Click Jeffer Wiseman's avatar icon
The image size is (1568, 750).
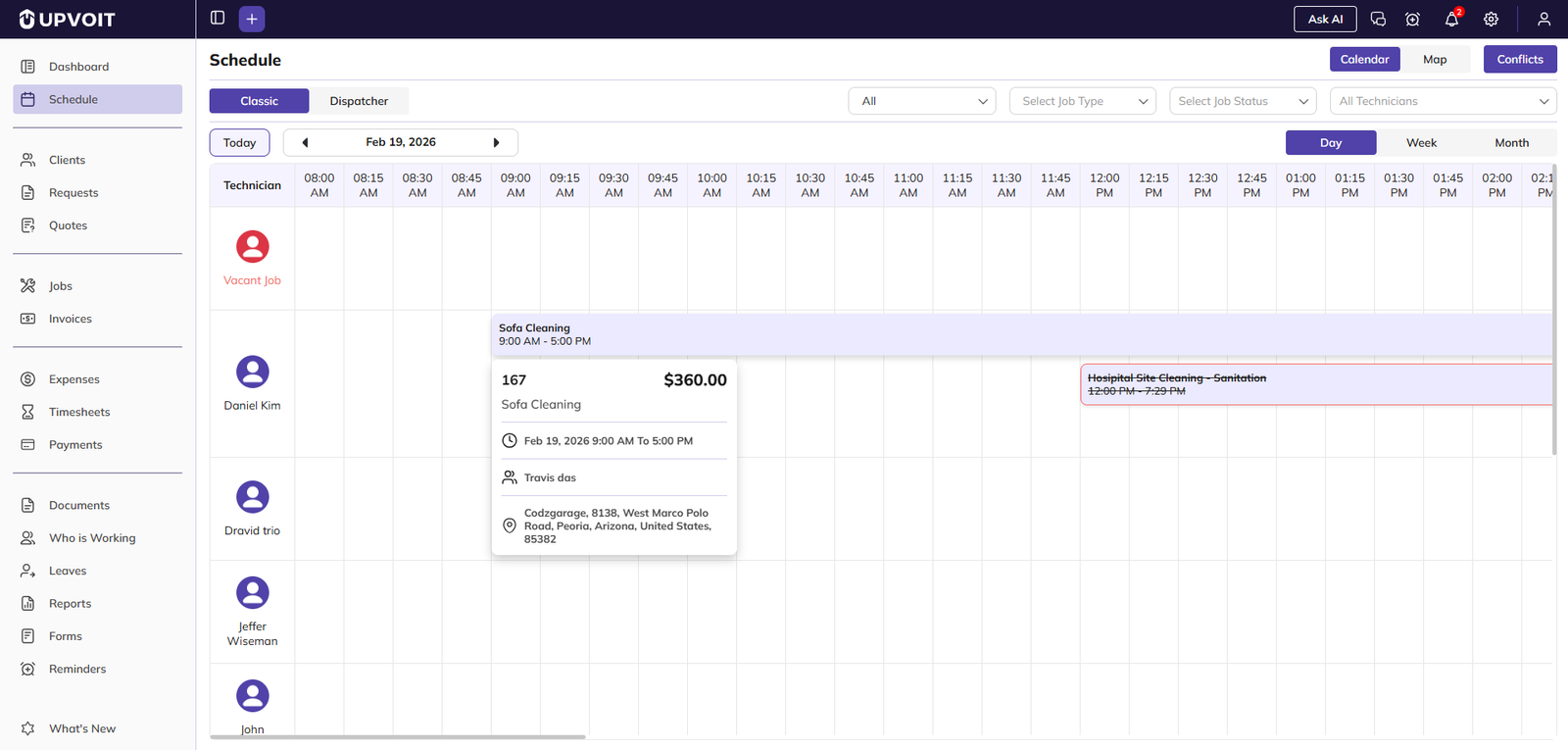pos(252,593)
